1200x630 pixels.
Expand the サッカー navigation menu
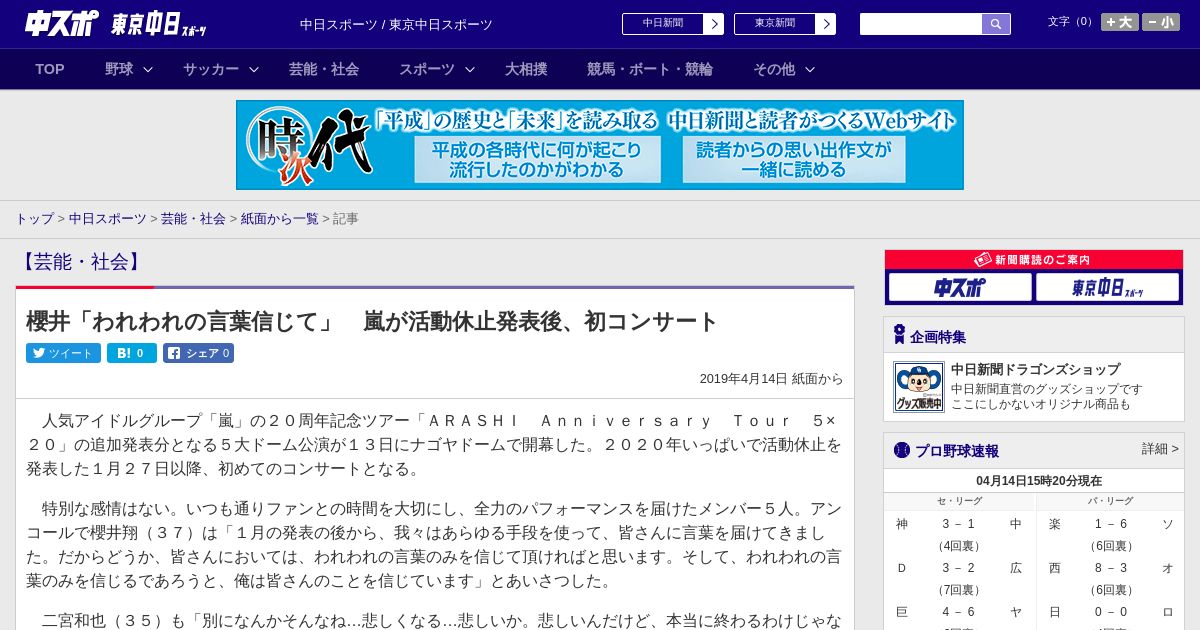click(221, 69)
